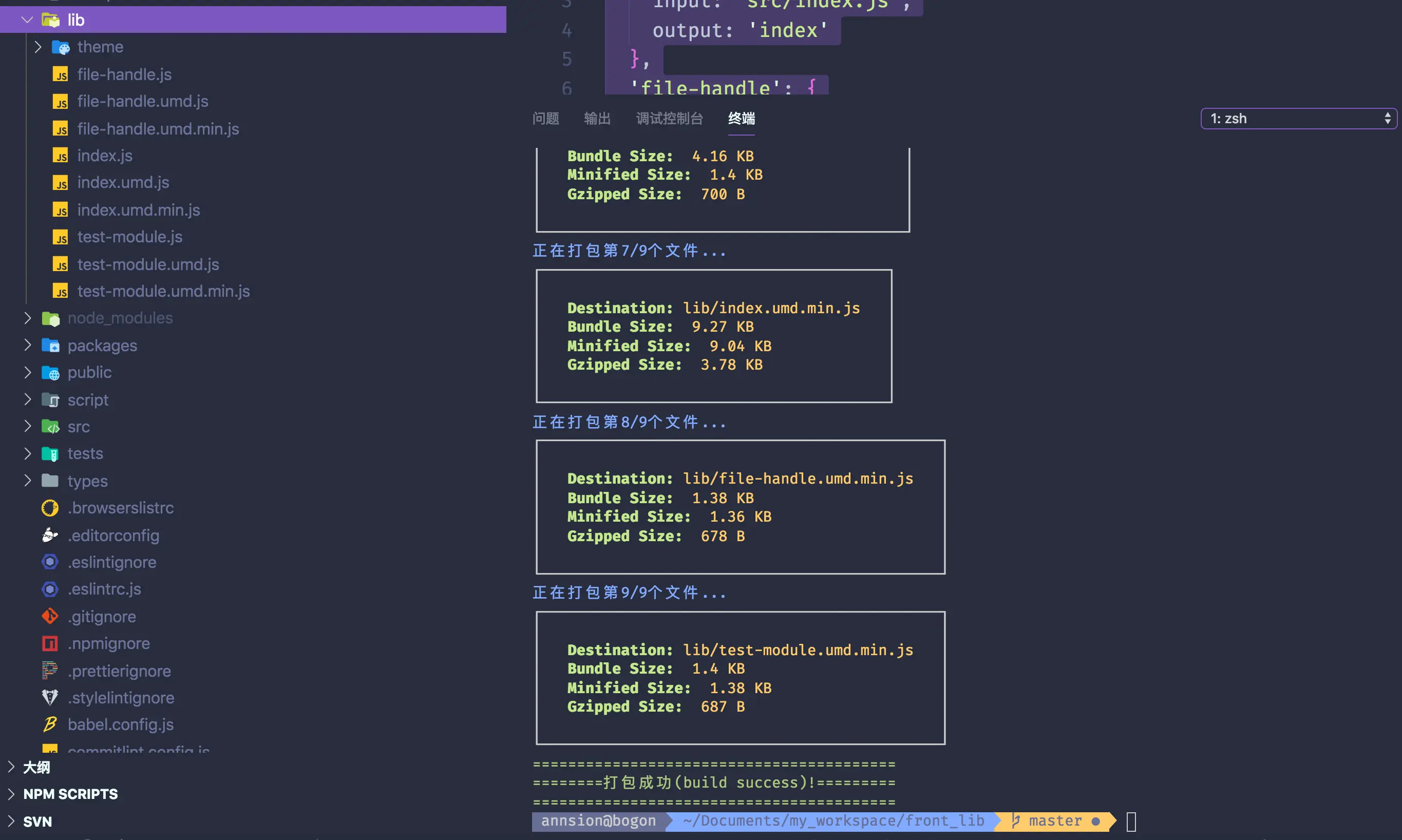
Task: Click the .editorconfig mouse icon
Action: click(50, 536)
